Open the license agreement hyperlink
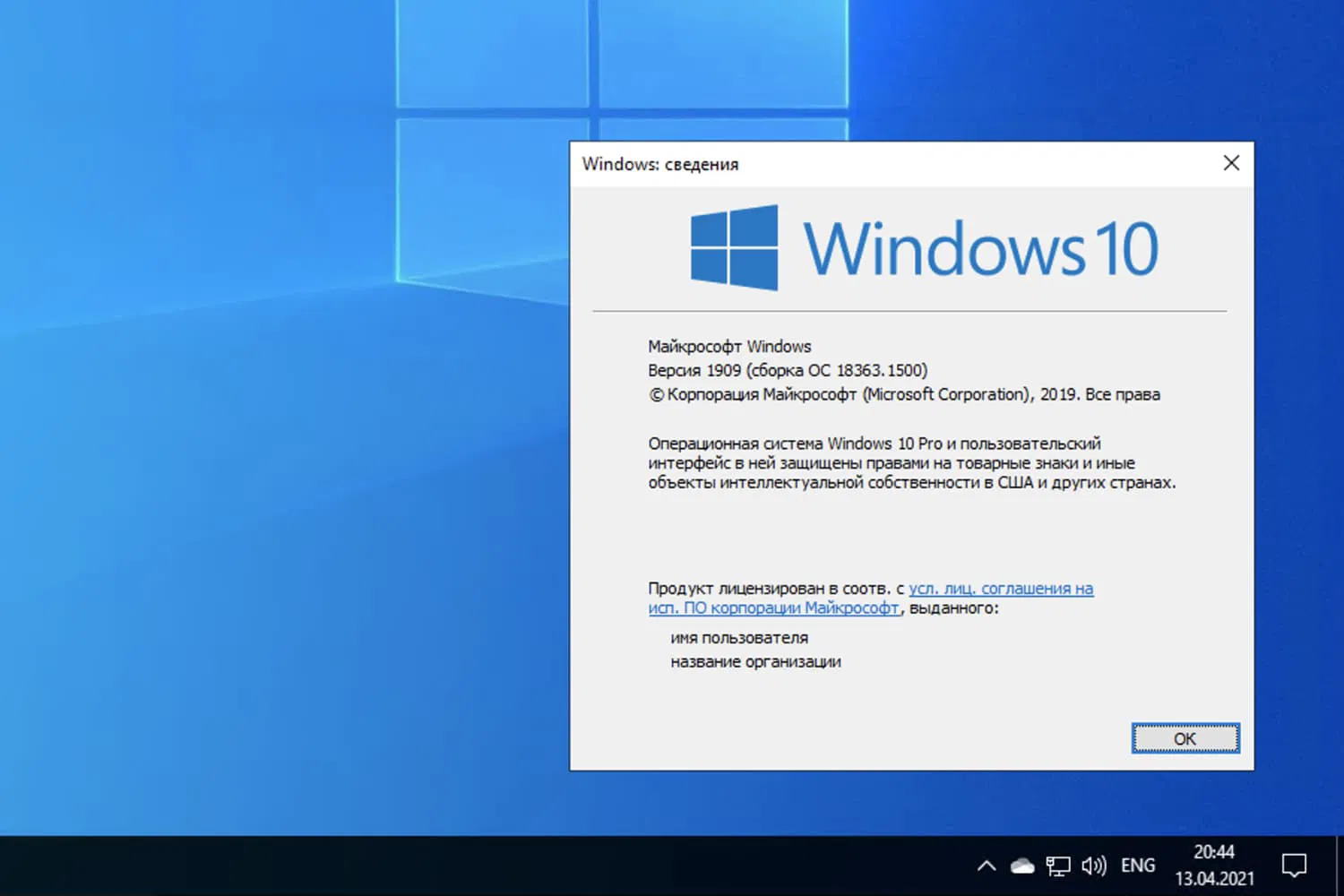Viewport: 1344px width, 896px height. click(999, 589)
